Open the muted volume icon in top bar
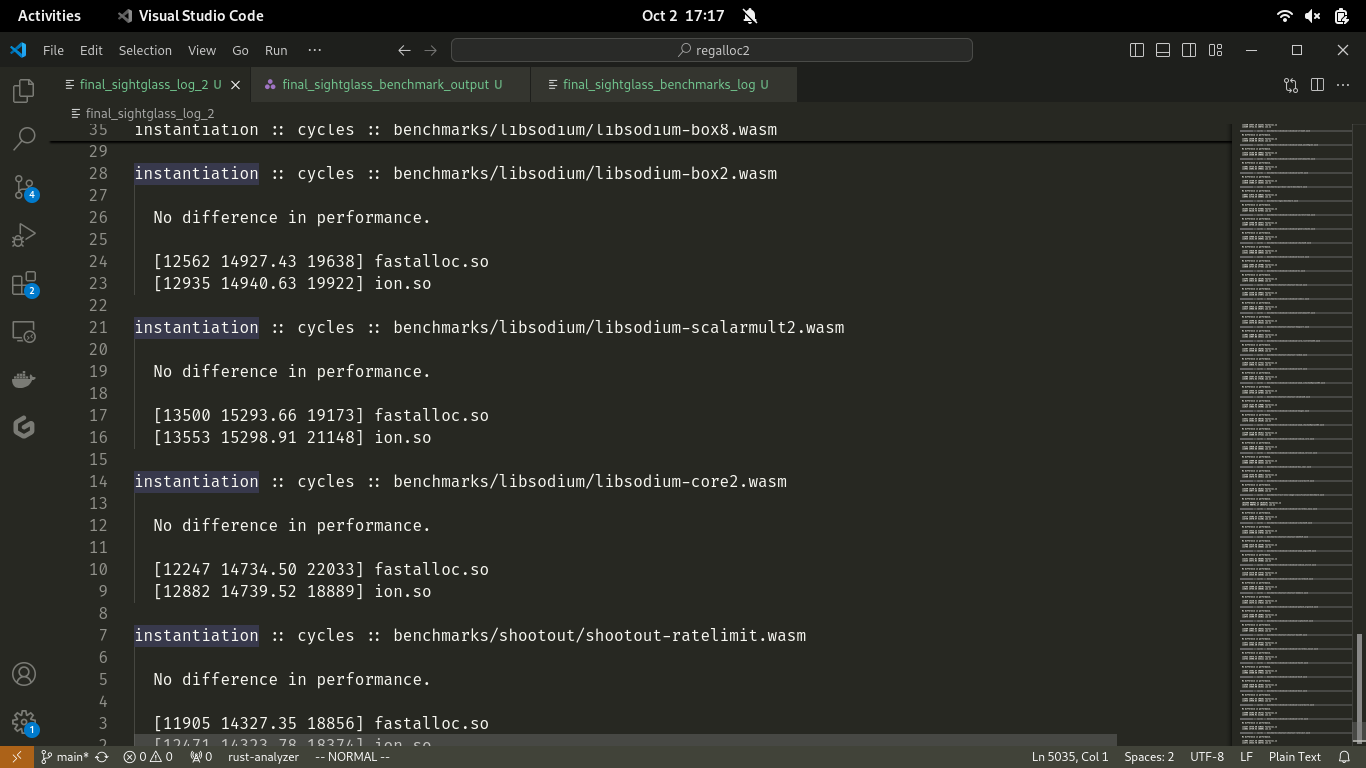 [x=1313, y=15]
